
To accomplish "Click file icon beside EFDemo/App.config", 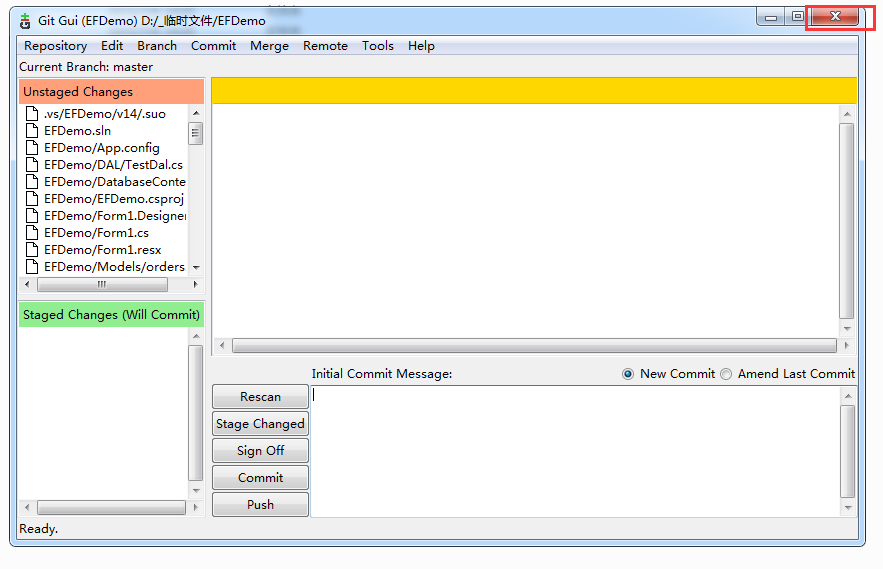I will 32,148.
